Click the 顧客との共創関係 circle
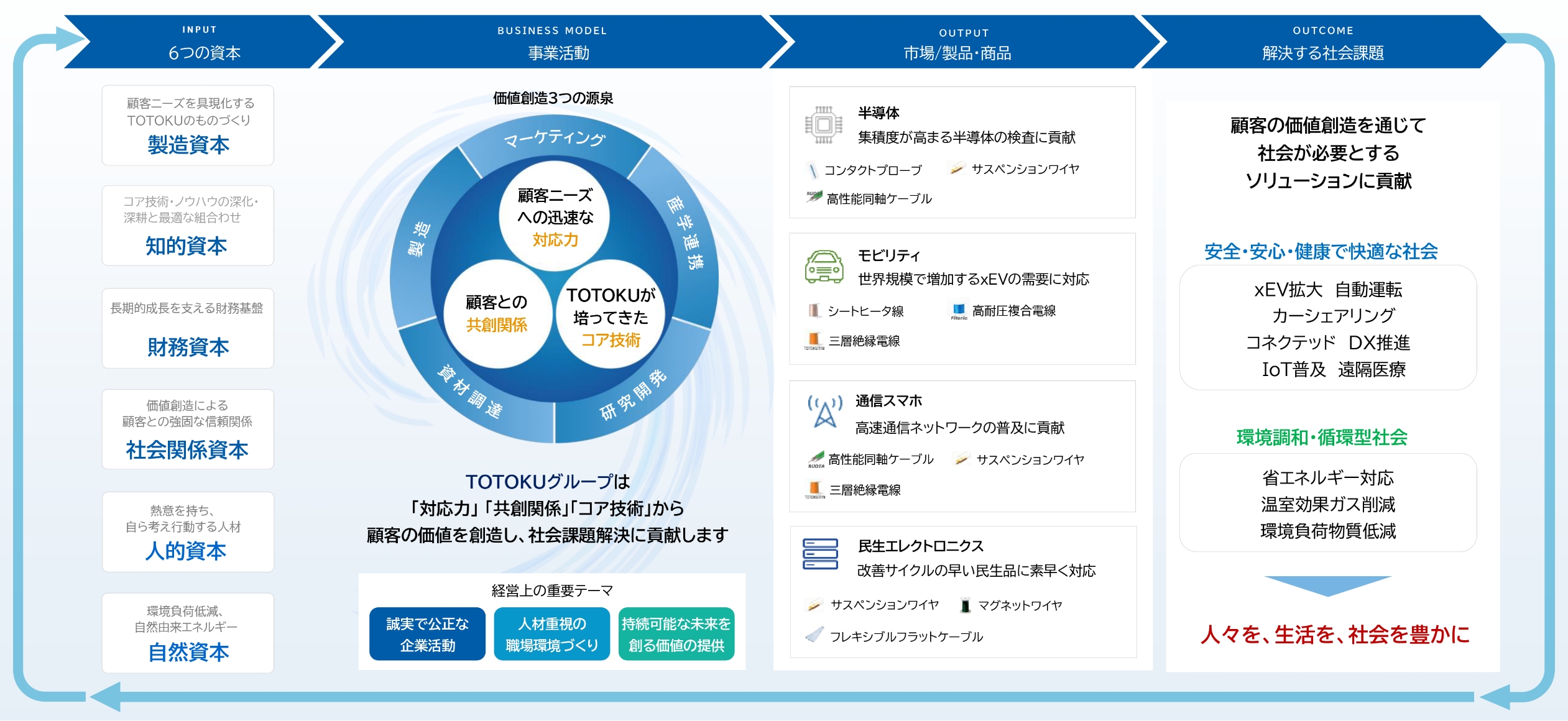Screen dimensions: 1568x721 (497, 313)
